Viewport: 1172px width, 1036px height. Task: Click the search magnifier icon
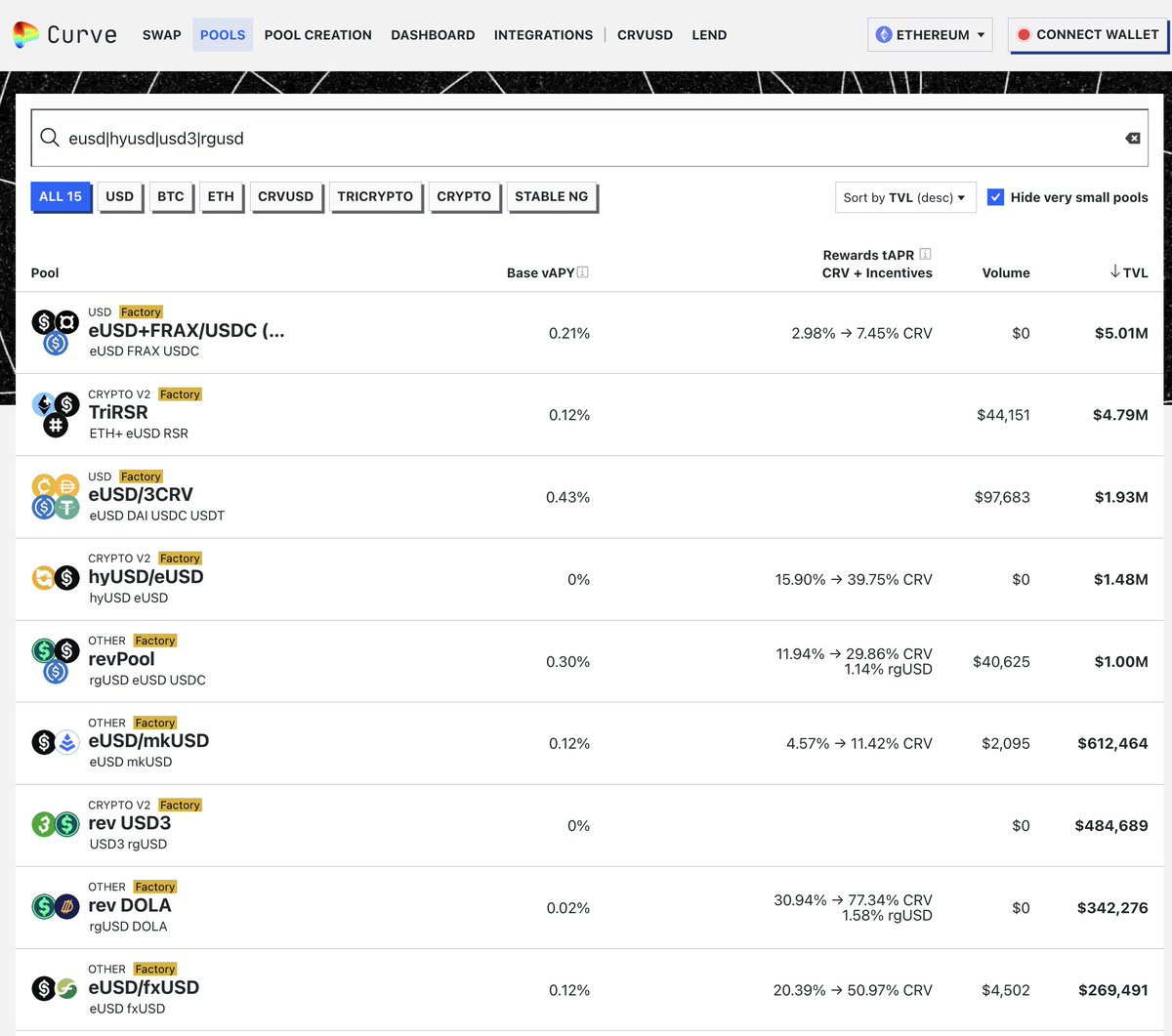tap(50, 138)
